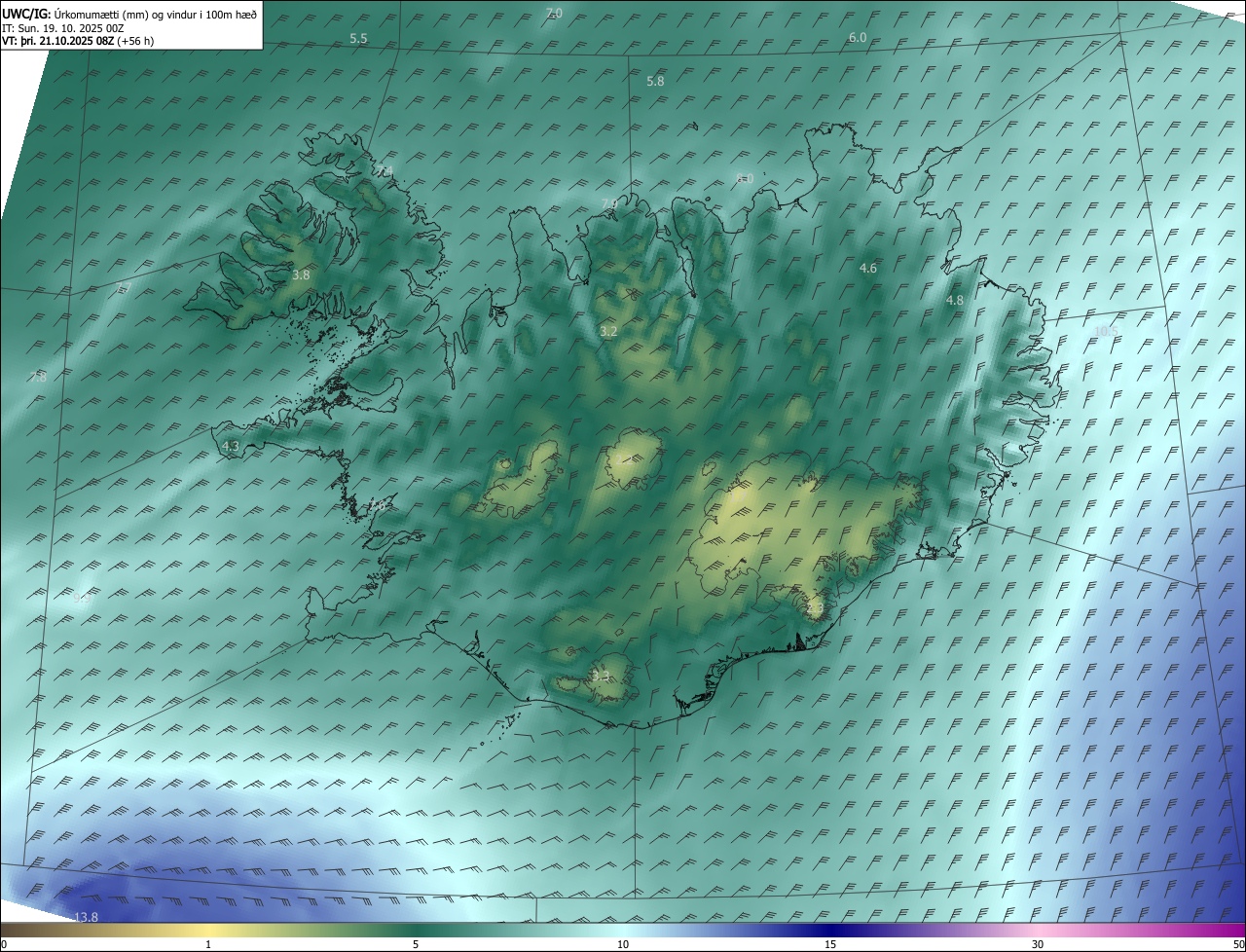Click the 8.0 value label on the map

[x=745, y=178]
